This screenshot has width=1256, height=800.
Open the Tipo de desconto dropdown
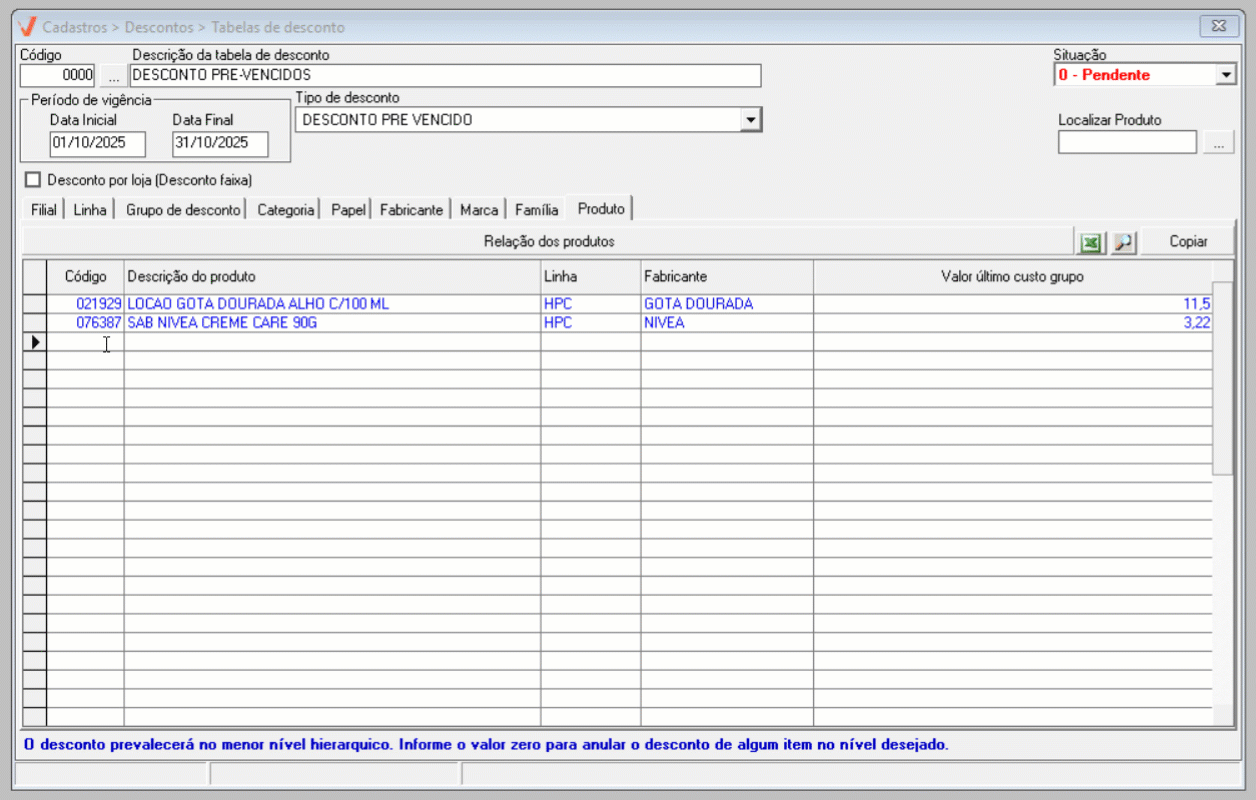tap(749, 120)
